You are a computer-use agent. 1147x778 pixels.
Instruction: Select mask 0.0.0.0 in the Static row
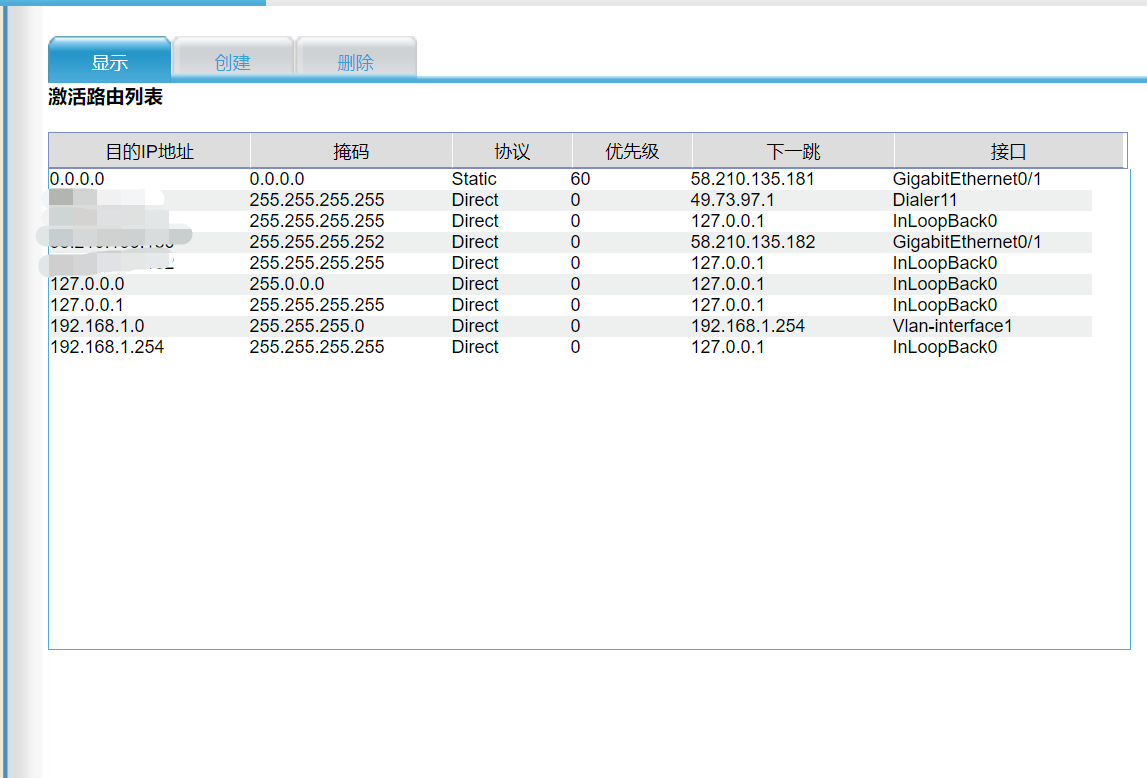pyautogui.click(x=277, y=179)
